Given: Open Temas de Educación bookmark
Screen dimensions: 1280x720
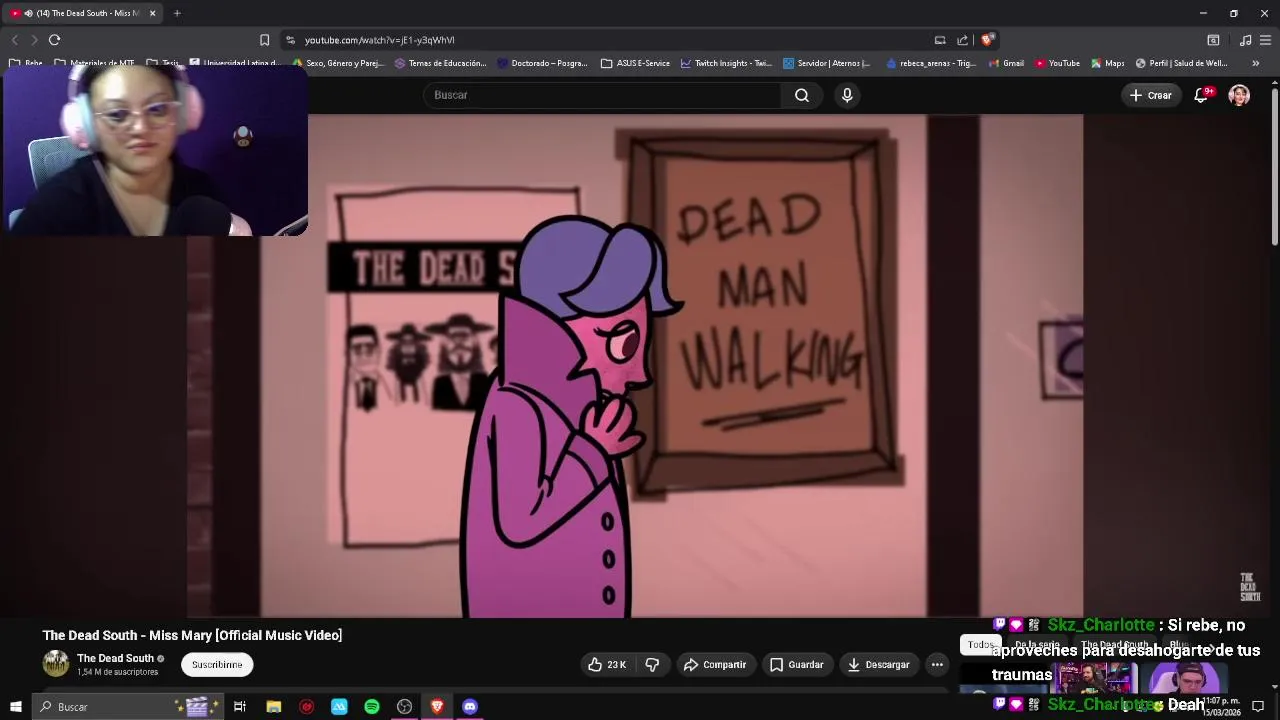Looking at the screenshot, I should click(x=440, y=63).
